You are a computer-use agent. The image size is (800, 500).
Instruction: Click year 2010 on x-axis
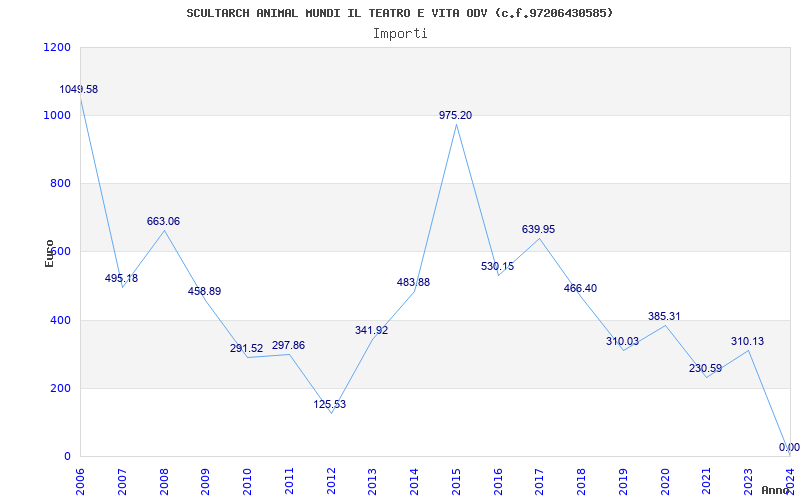[247, 482]
